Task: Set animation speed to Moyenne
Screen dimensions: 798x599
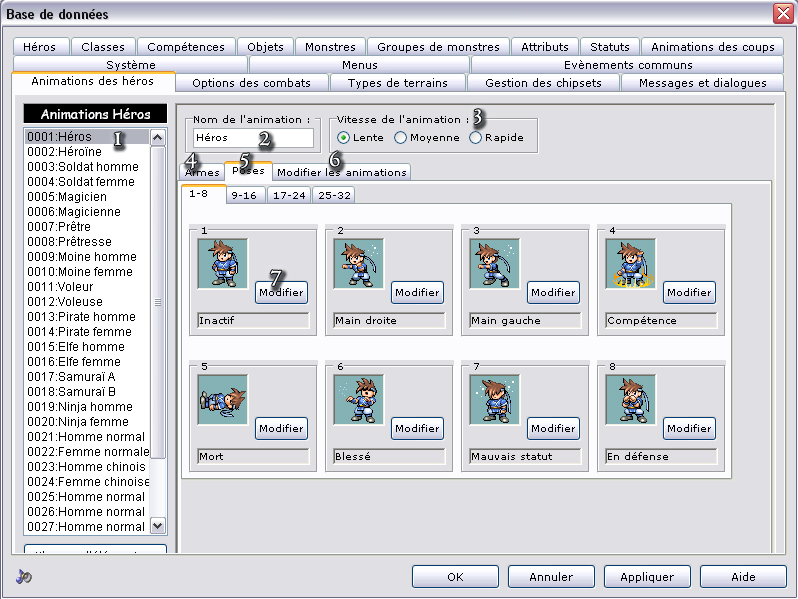Action: tap(401, 137)
